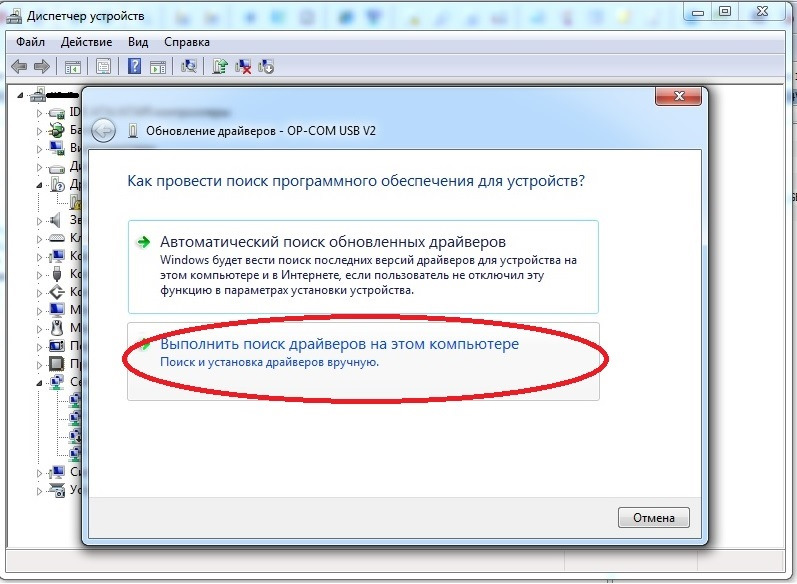Viewport: 797px width, 584px height.
Task: Select the USB controllers plug icon
Action: (57, 274)
